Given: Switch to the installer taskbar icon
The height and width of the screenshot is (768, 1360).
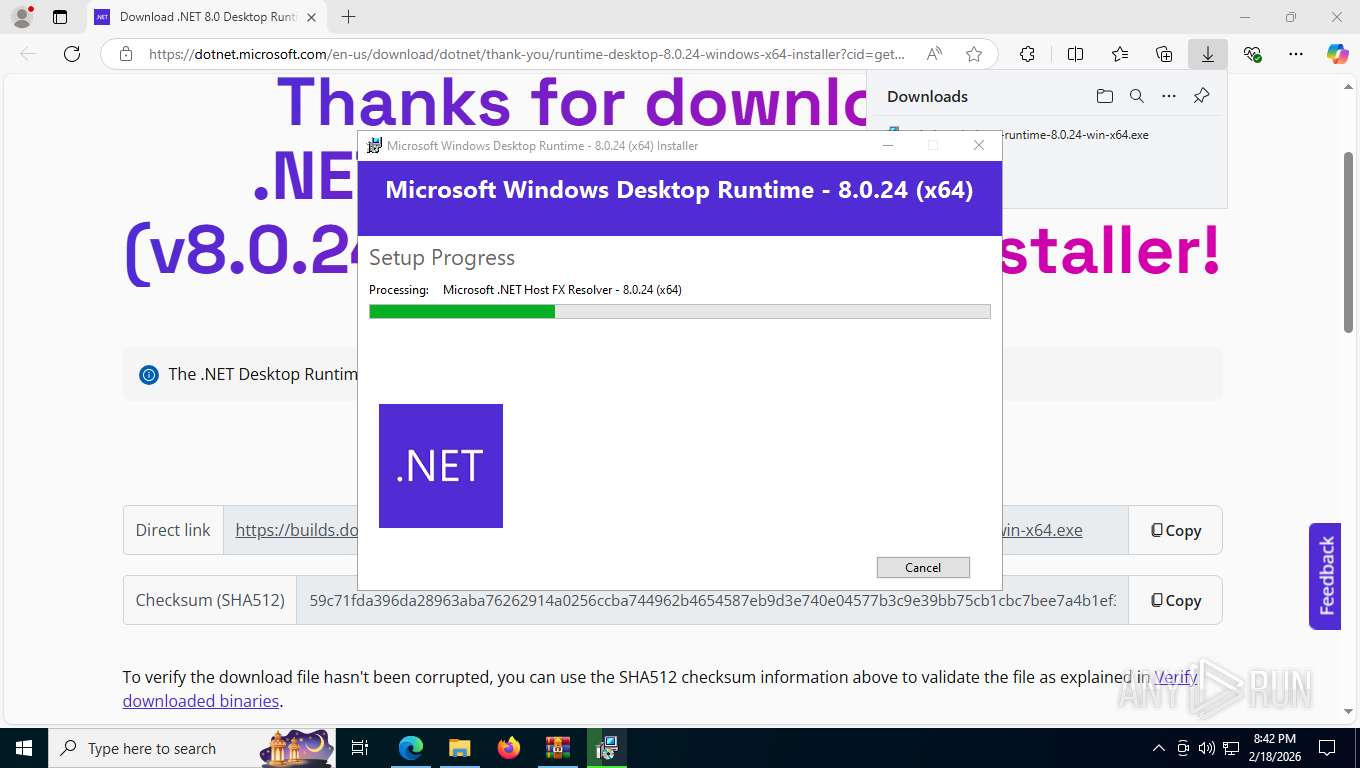Looking at the screenshot, I should [x=606, y=748].
